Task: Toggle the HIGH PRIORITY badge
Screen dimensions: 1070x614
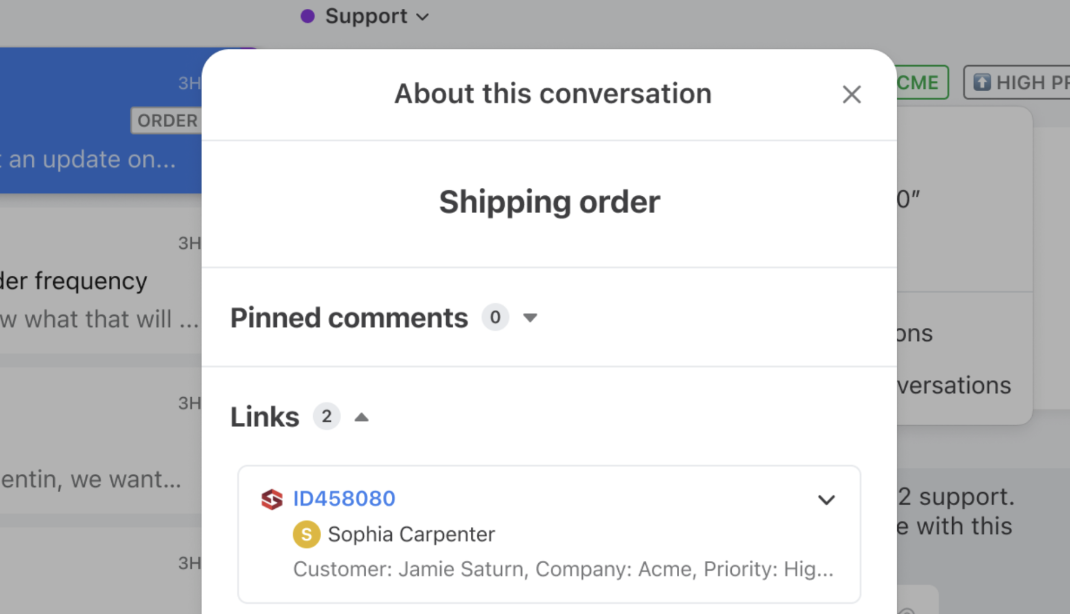Action: pyautogui.click(x=1020, y=82)
